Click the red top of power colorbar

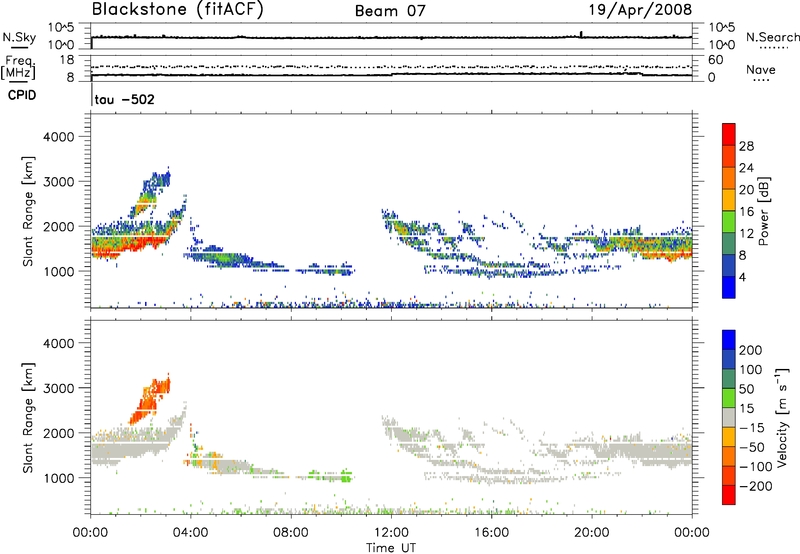(729, 134)
